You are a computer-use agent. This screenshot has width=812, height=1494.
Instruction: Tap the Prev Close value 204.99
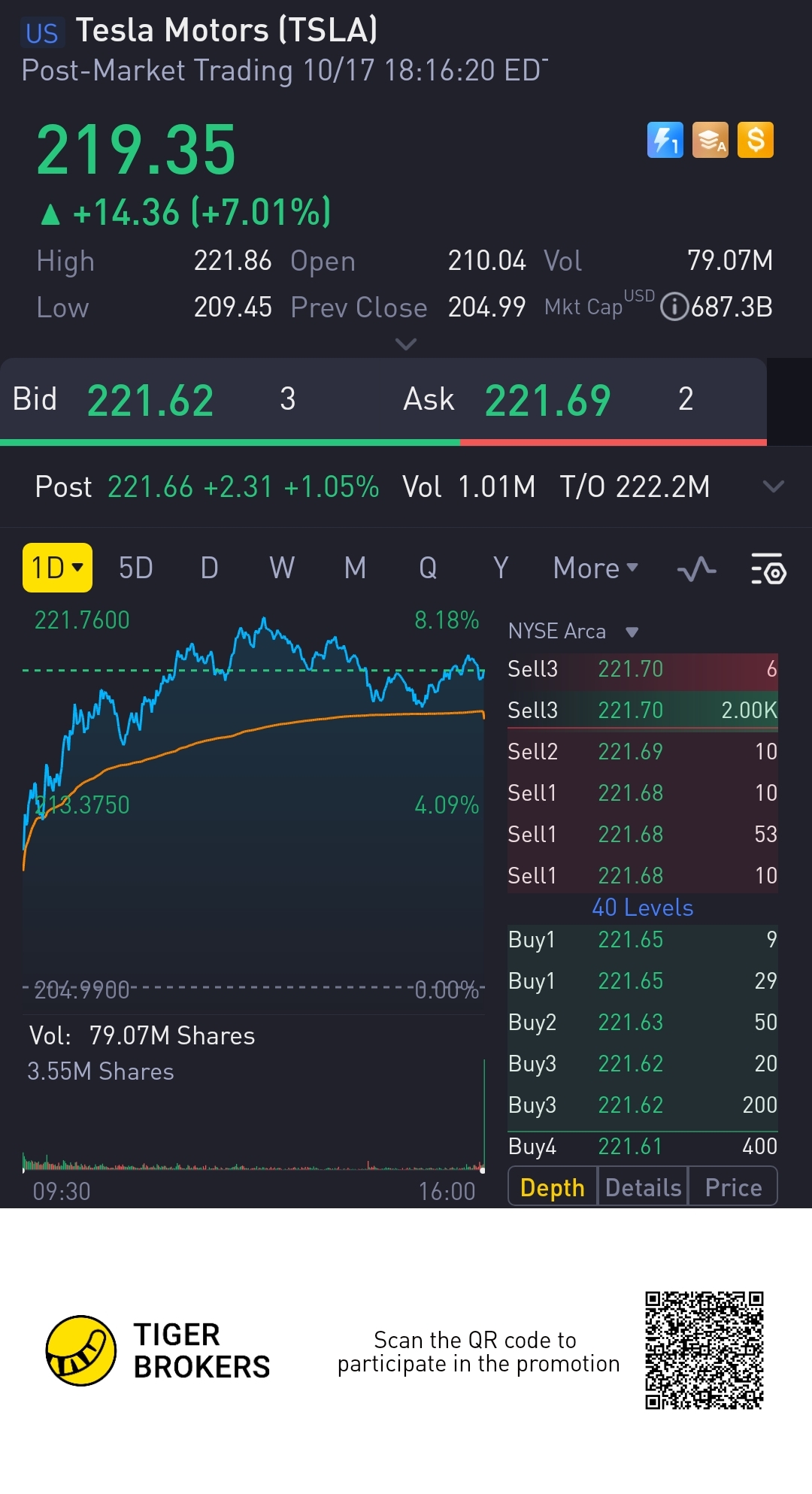point(486,307)
